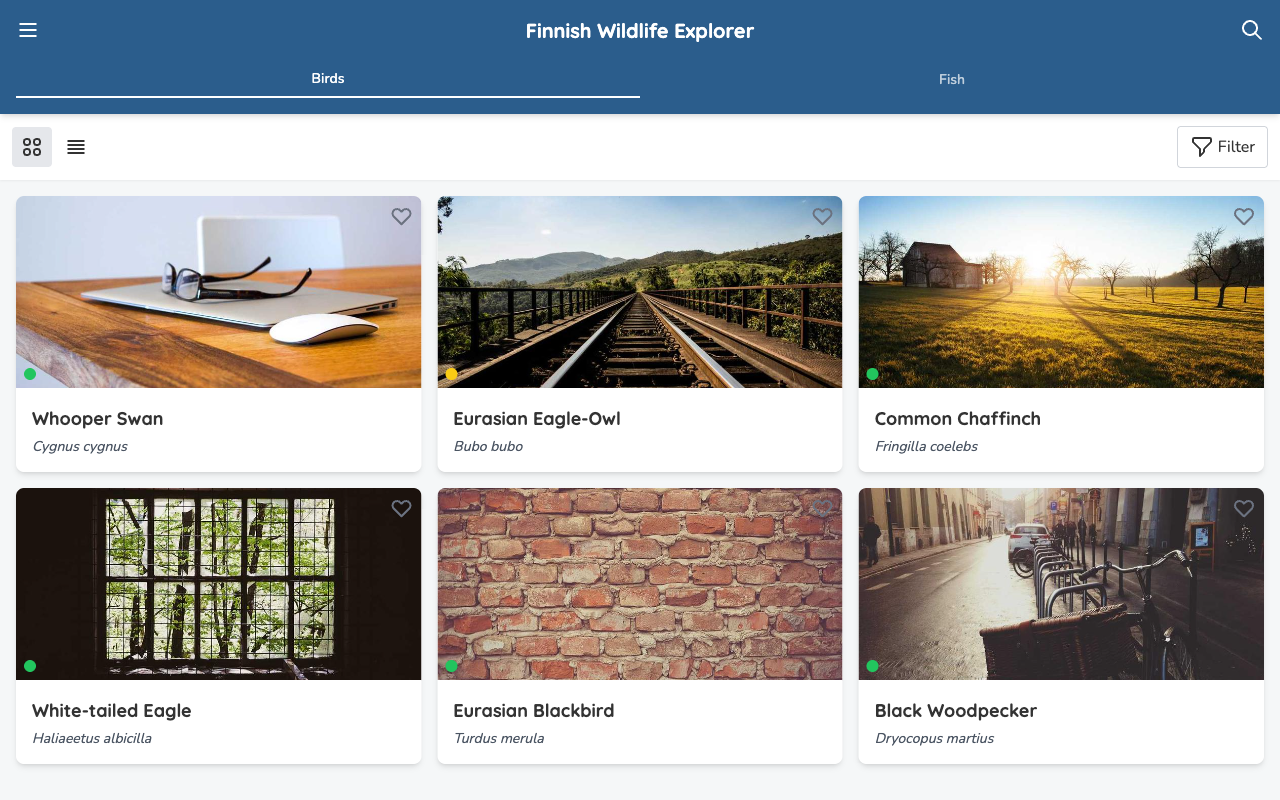Favorite the Eurasian Eagle-Owl card
The image size is (1280, 800).
pyautogui.click(x=822, y=216)
